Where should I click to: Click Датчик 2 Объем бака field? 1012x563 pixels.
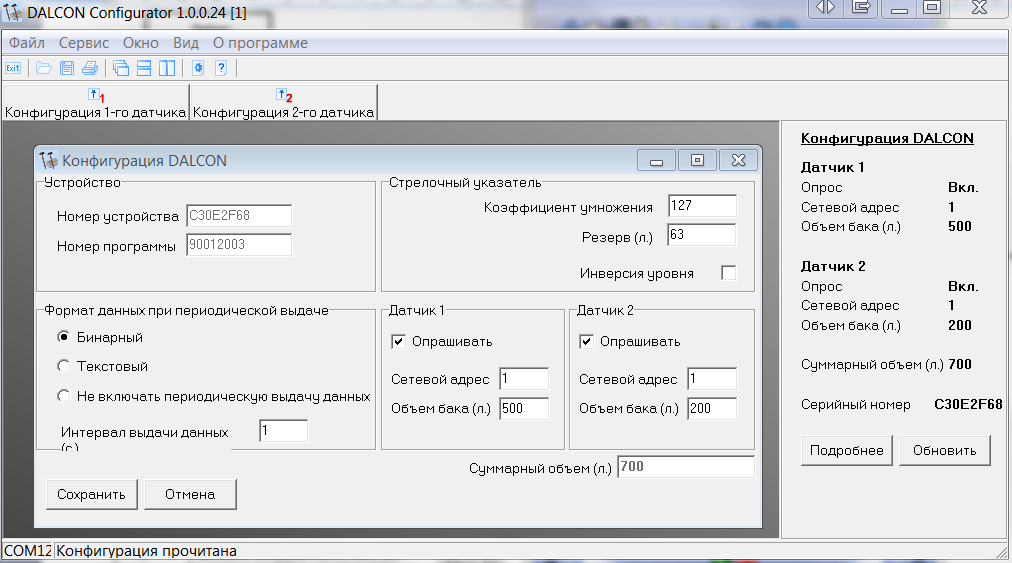(712, 409)
